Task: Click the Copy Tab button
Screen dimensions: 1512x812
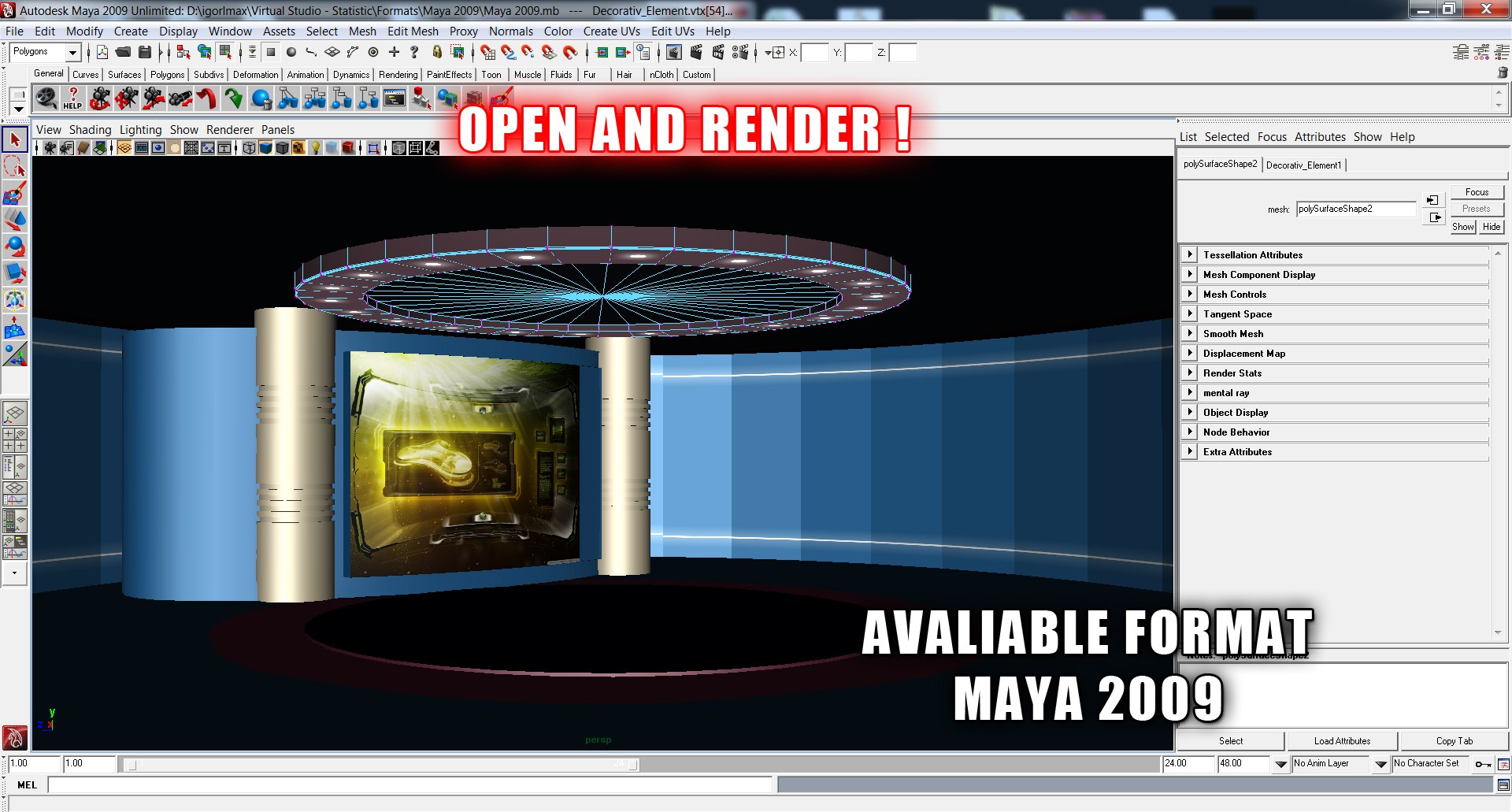Action: point(1454,741)
